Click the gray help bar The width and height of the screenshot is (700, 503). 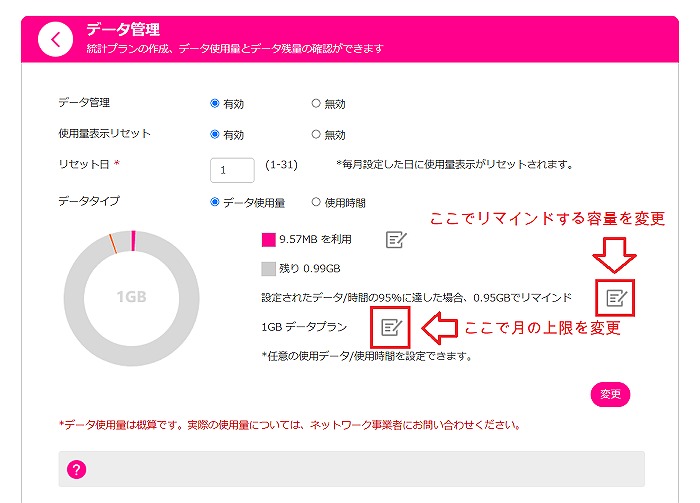(351, 469)
